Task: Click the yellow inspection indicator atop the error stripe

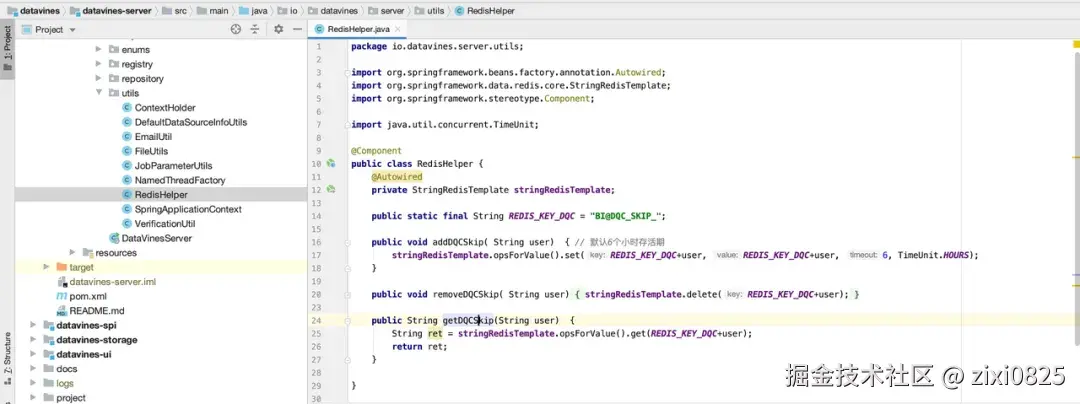Action: (x=1076, y=45)
